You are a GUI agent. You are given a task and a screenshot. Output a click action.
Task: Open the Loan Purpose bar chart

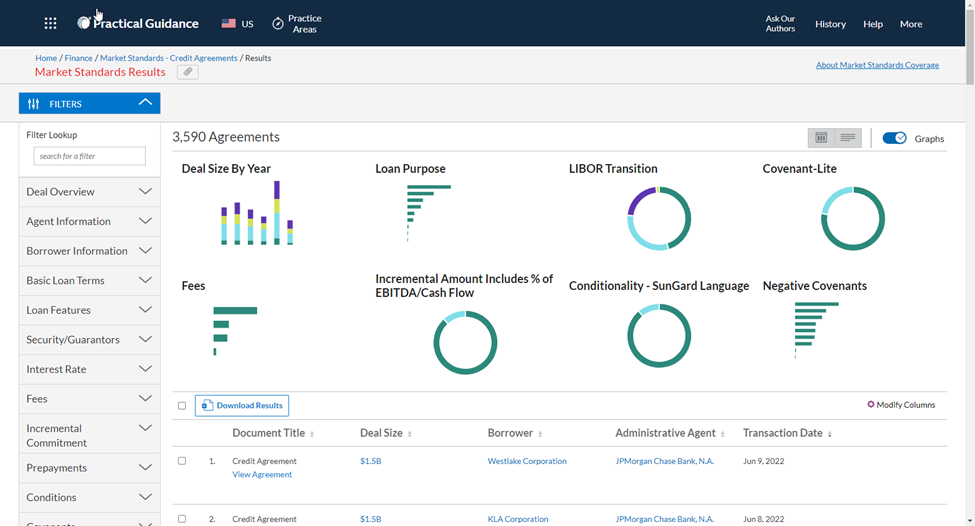click(428, 213)
